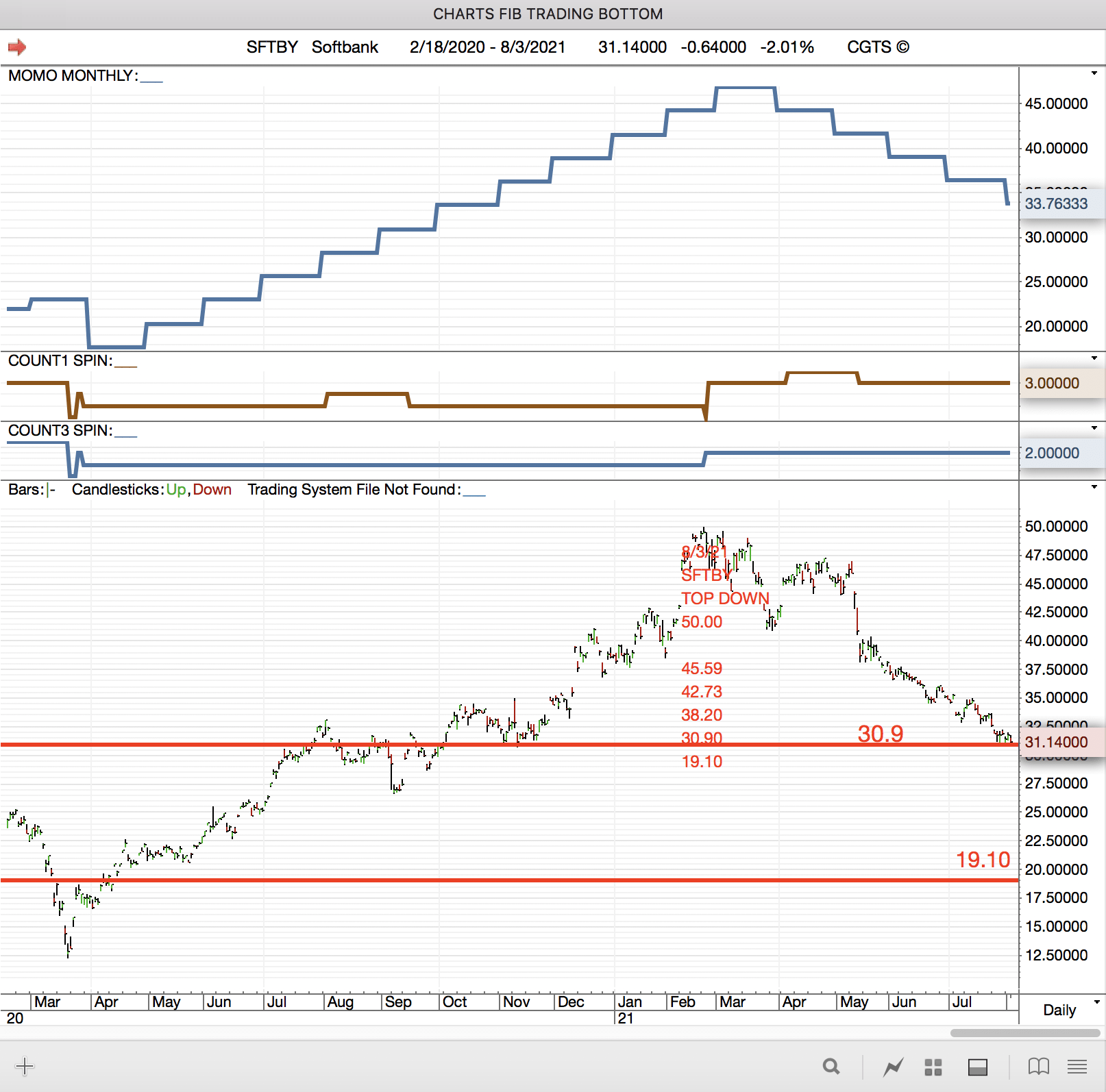Click the COUNT3 SPIN indicator label
The image size is (1106, 1092).
click(x=60, y=430)
